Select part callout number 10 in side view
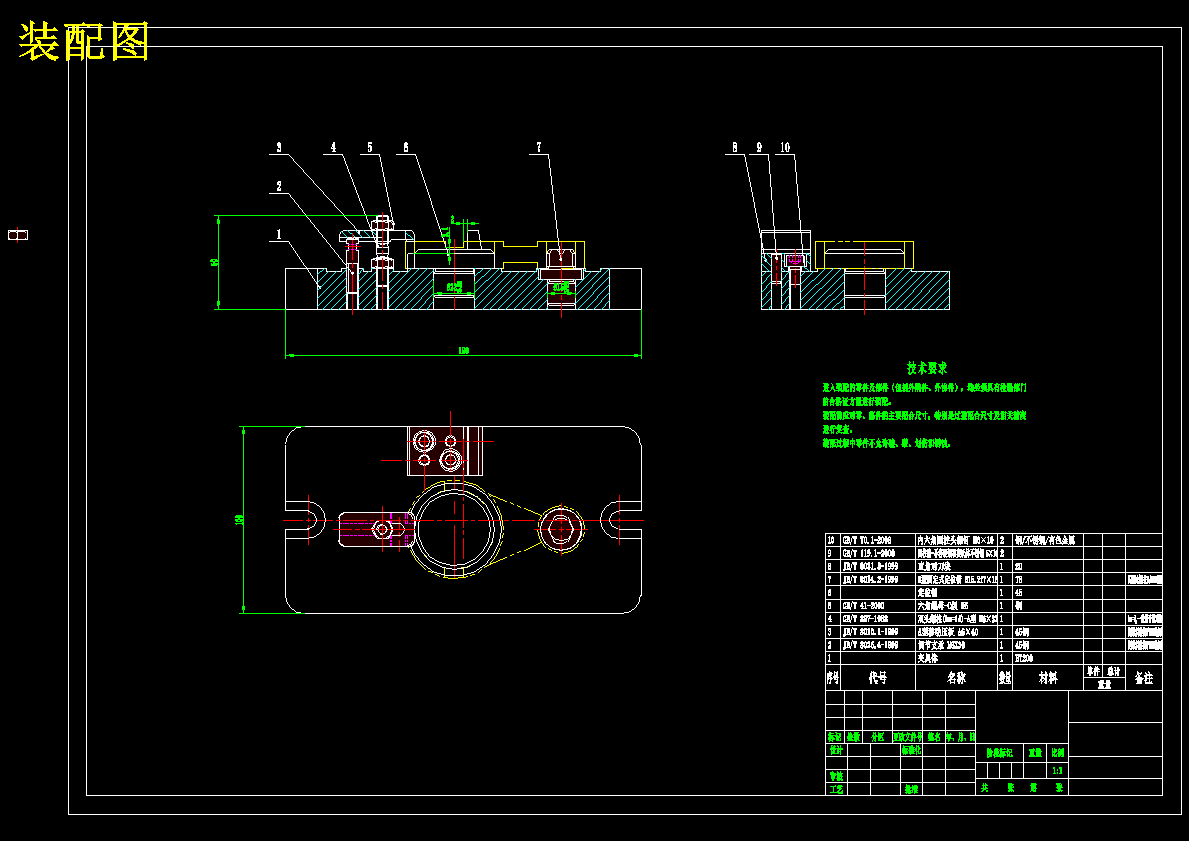The height and width of the screenshot is (841, 1189). coord(785,148)
